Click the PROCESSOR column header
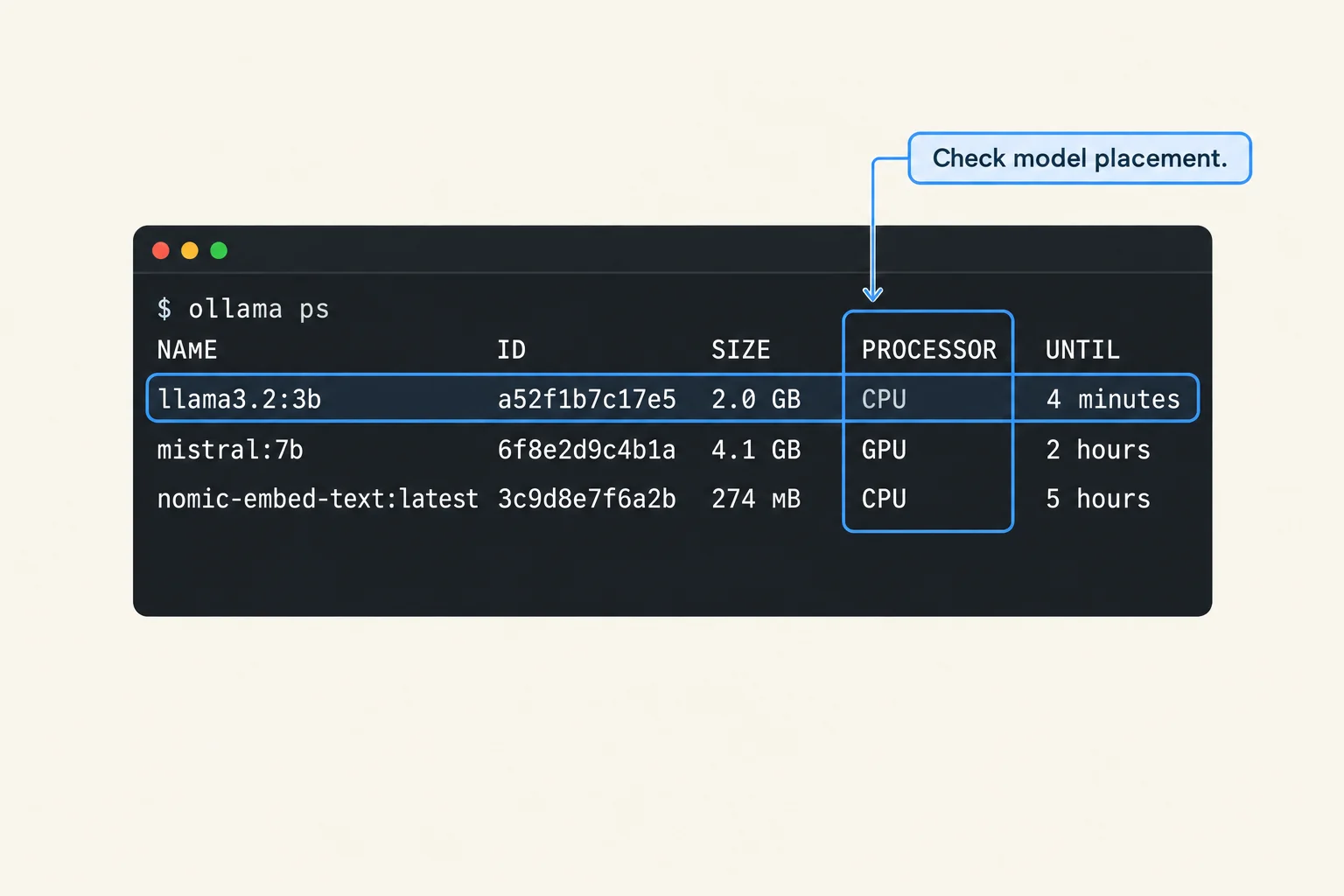1344x896 pixels. point(928,350)
